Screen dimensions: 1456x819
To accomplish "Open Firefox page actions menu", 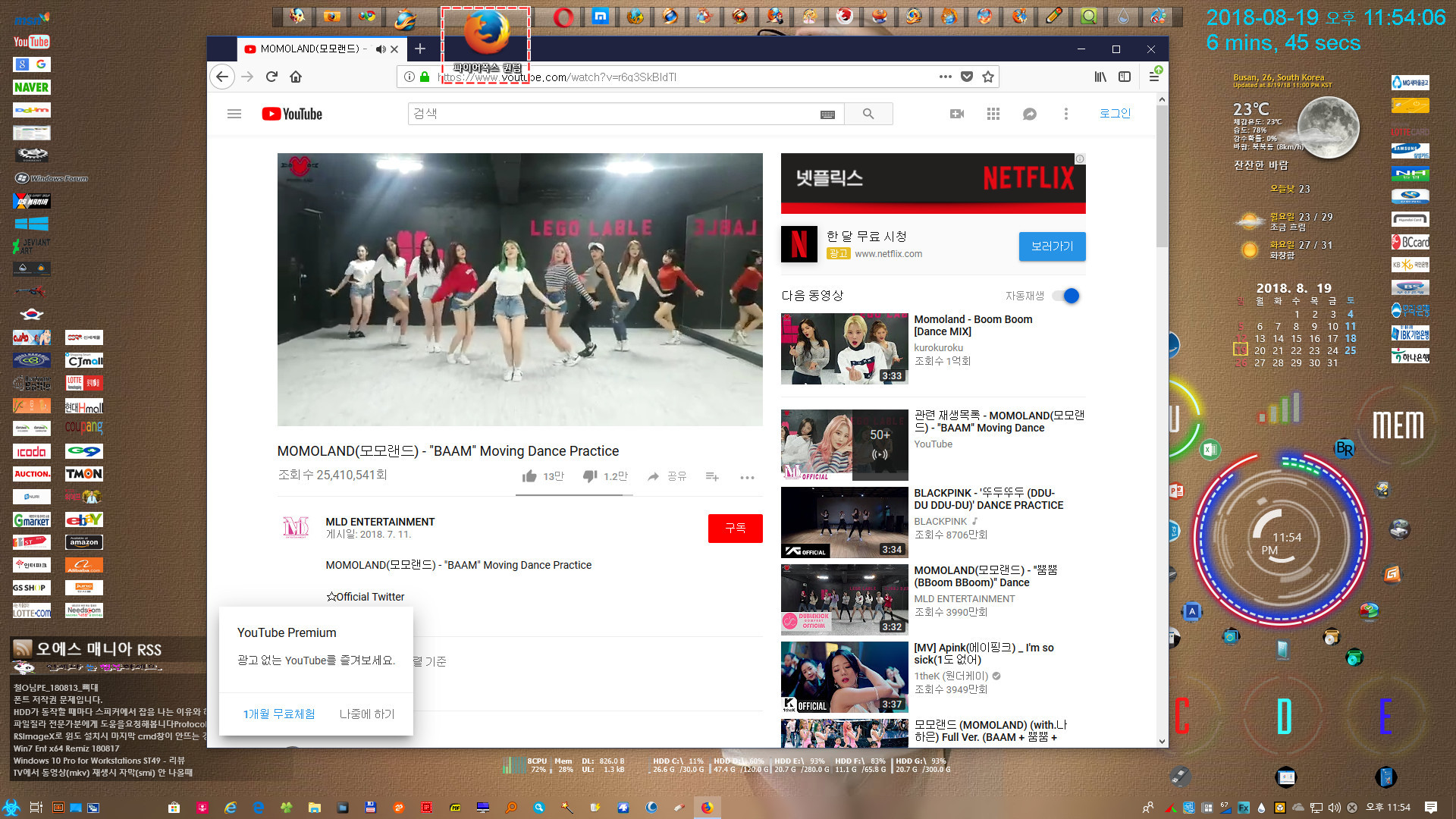I will [945, 77].
